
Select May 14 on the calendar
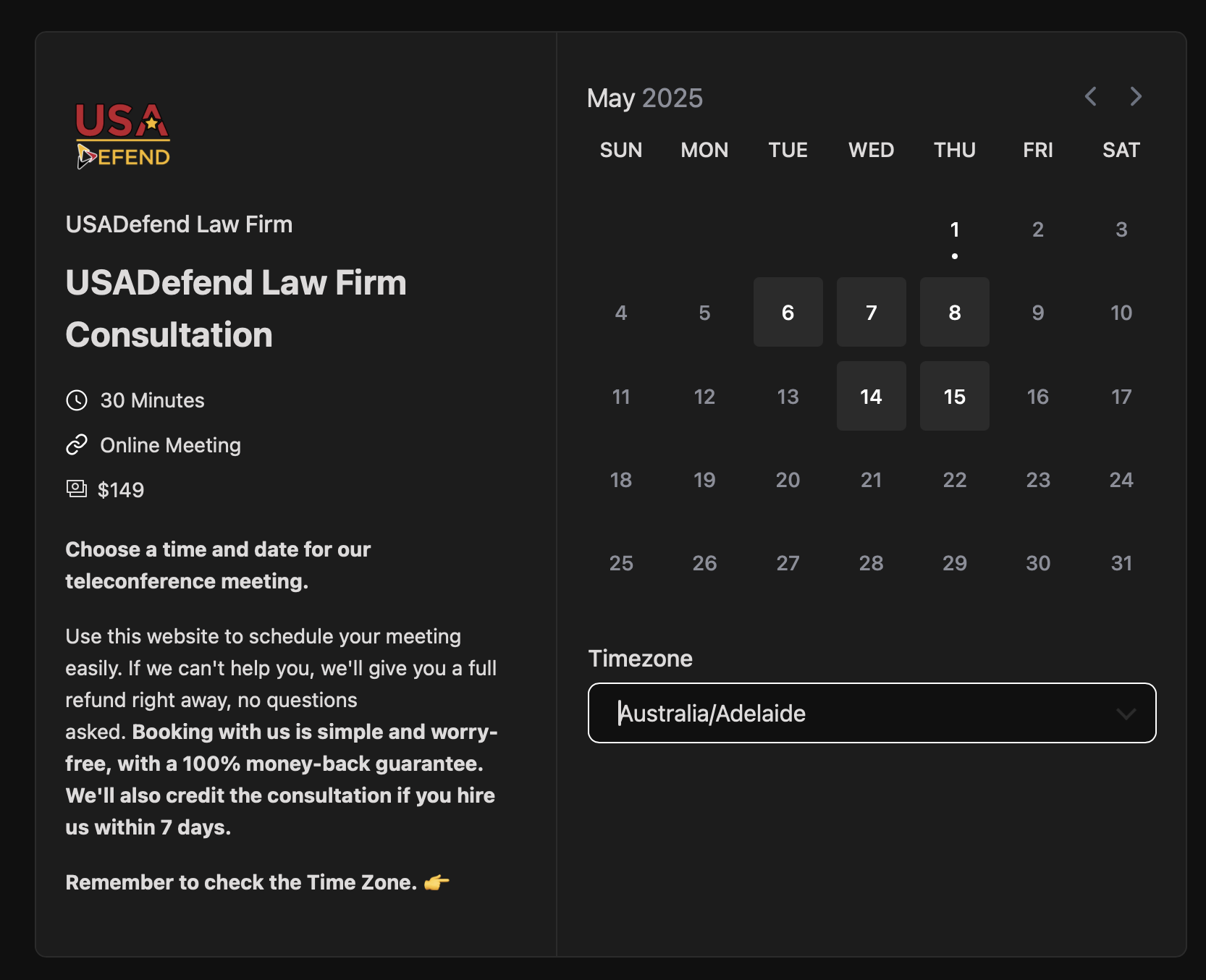(x=872, y=396)
